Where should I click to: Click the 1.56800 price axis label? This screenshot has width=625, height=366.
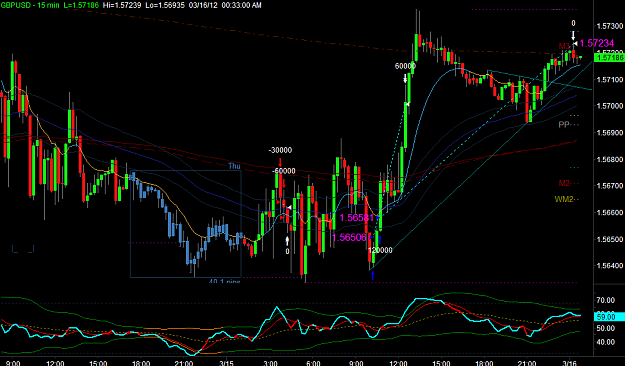(609, 159)
